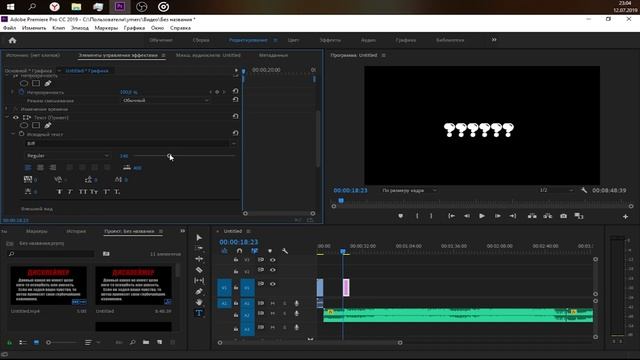
Task: Open Program monitor zoom level dropdown
Action: coord(409,190)
